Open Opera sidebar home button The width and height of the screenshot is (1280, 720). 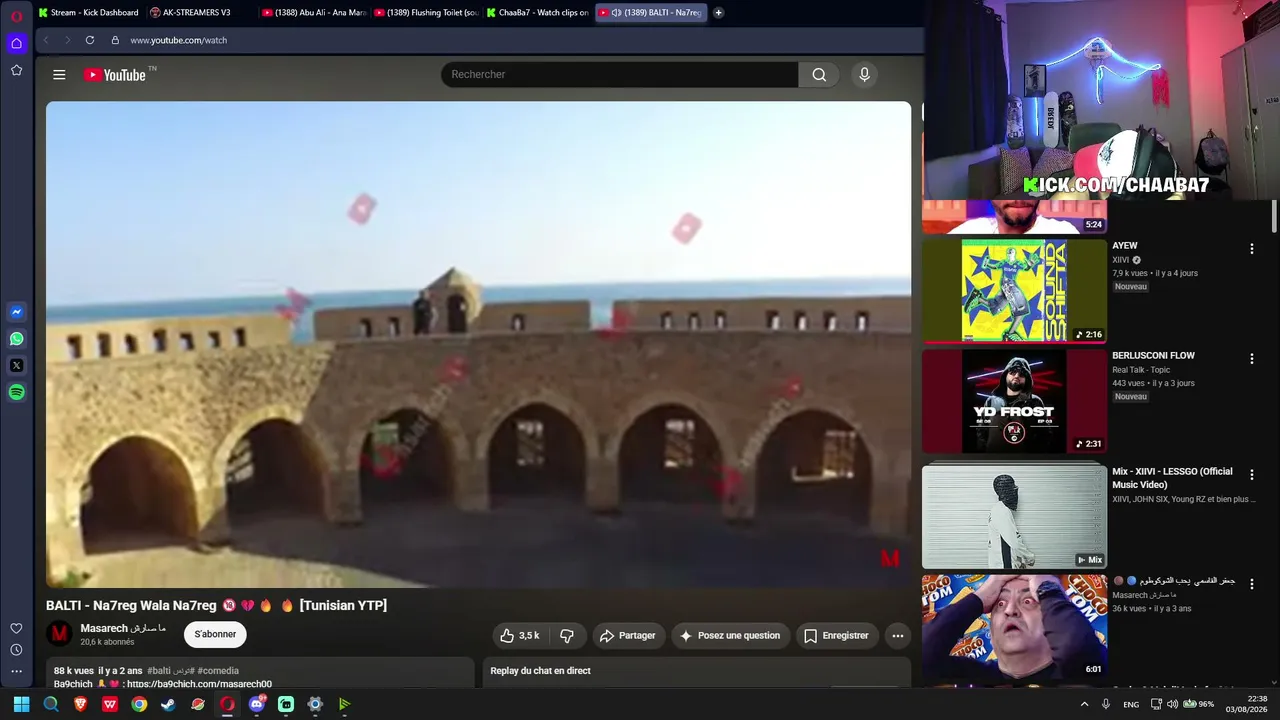(16, 43)
